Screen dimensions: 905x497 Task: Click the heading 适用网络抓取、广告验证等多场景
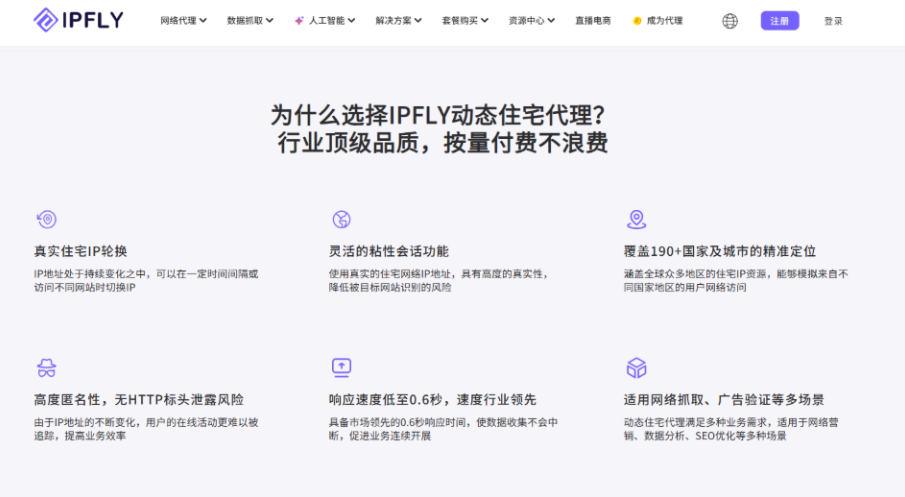724,399
